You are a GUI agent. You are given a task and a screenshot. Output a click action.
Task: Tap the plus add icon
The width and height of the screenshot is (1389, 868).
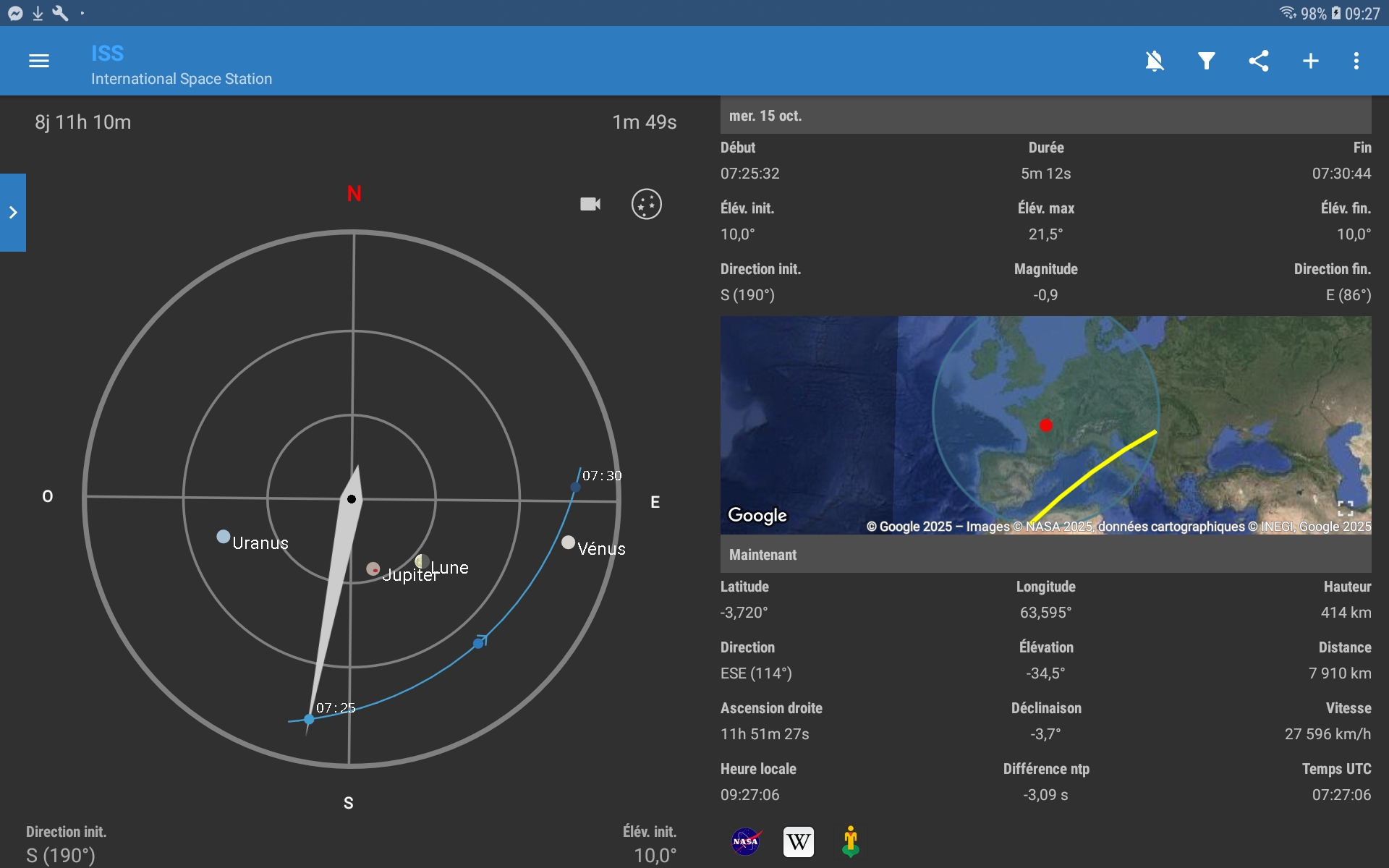(1310, 61)
